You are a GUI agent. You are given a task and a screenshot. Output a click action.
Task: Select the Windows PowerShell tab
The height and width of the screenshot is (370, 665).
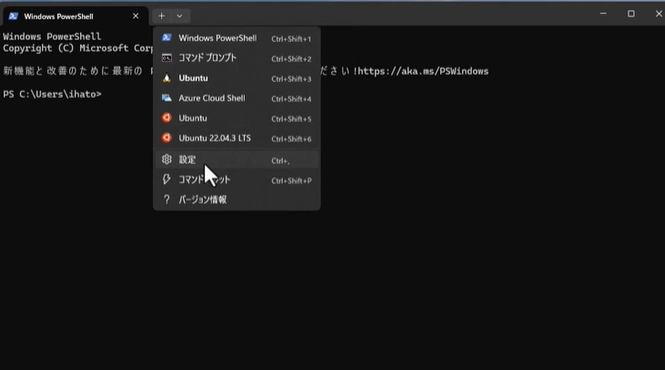[x=75, y=16]
